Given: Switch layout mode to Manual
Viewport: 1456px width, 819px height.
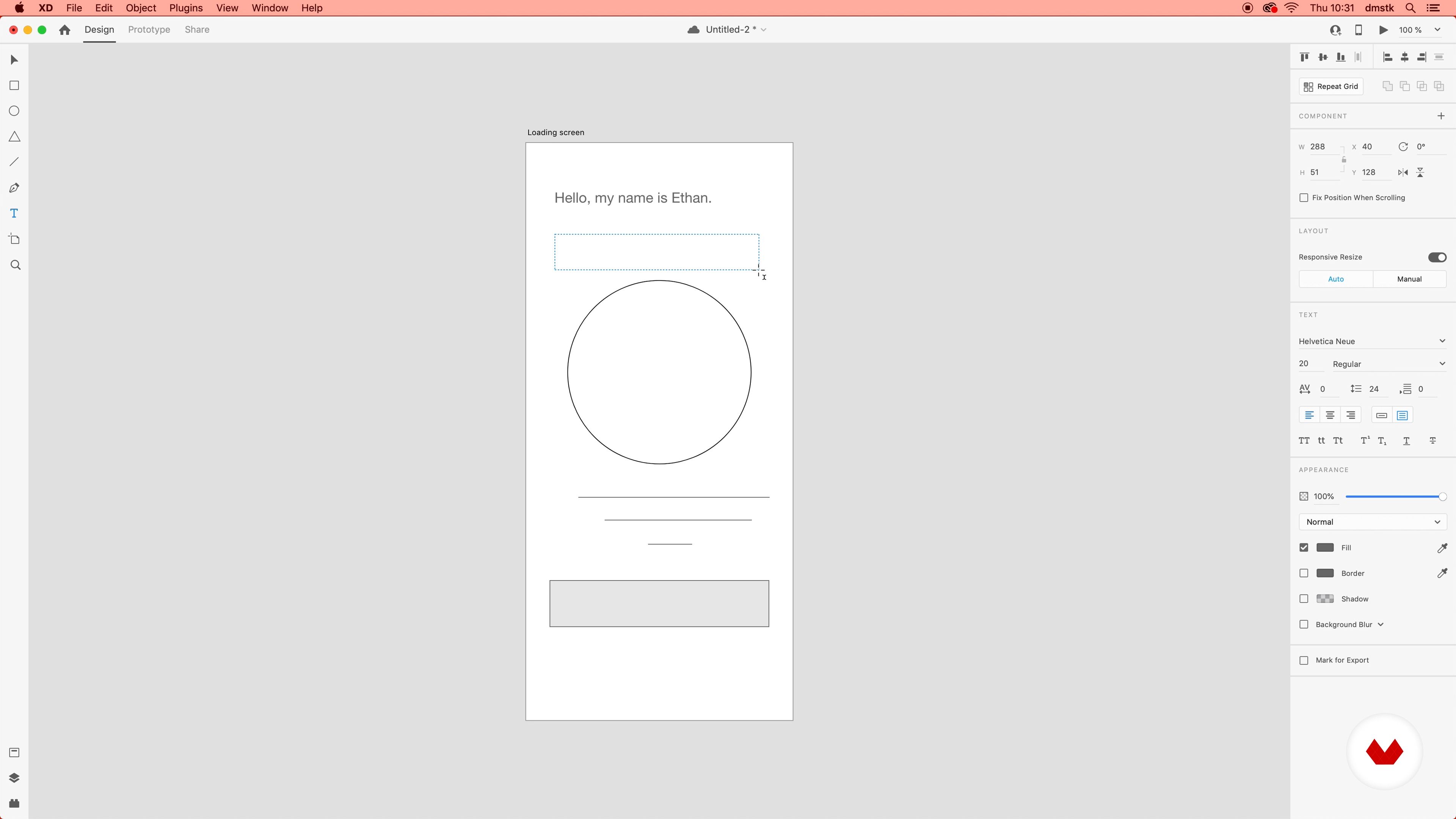Looking at the screenshot, I should coord(1409,279).
